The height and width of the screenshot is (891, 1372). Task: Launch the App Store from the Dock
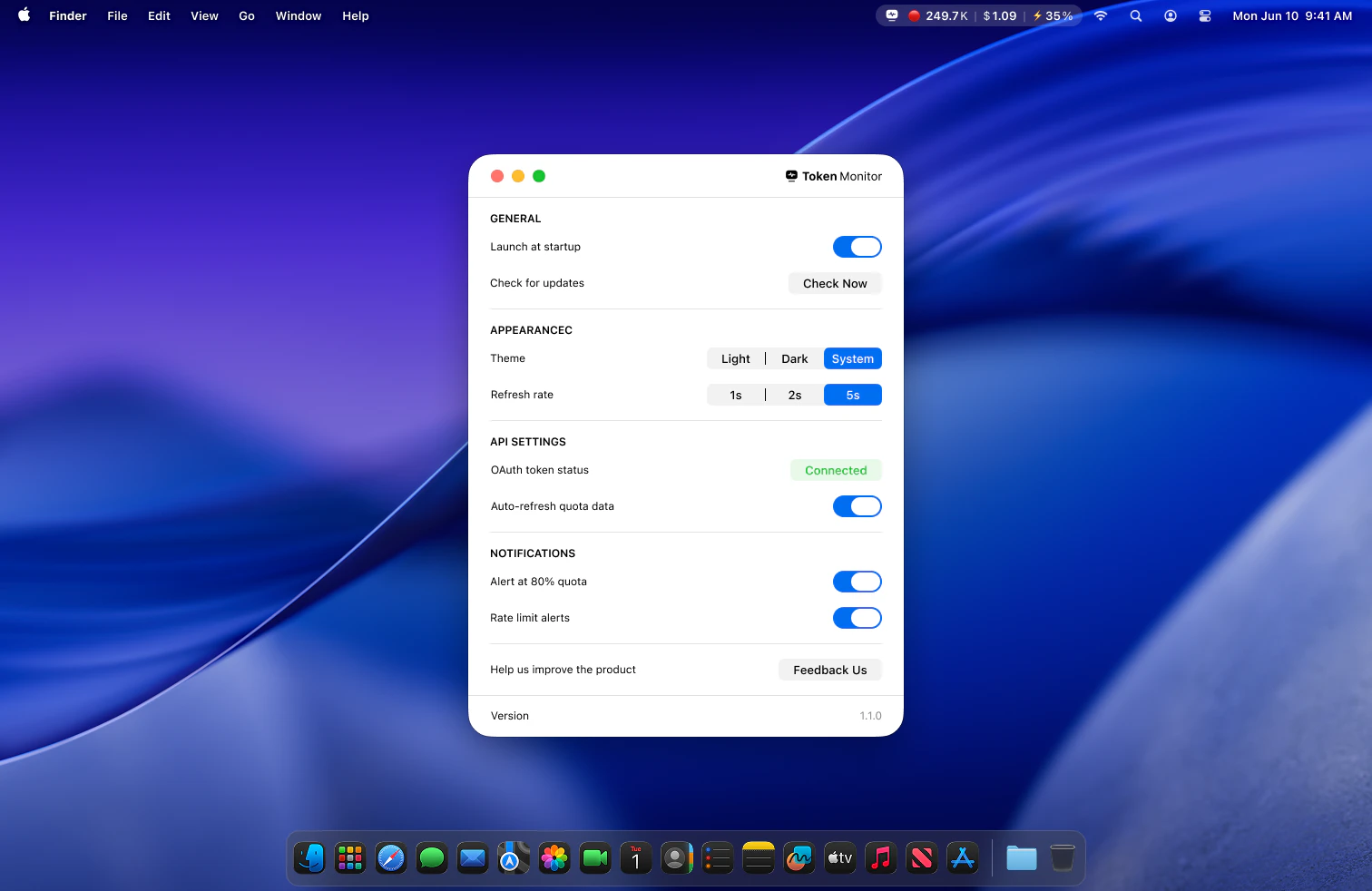[x=963, y=857]
